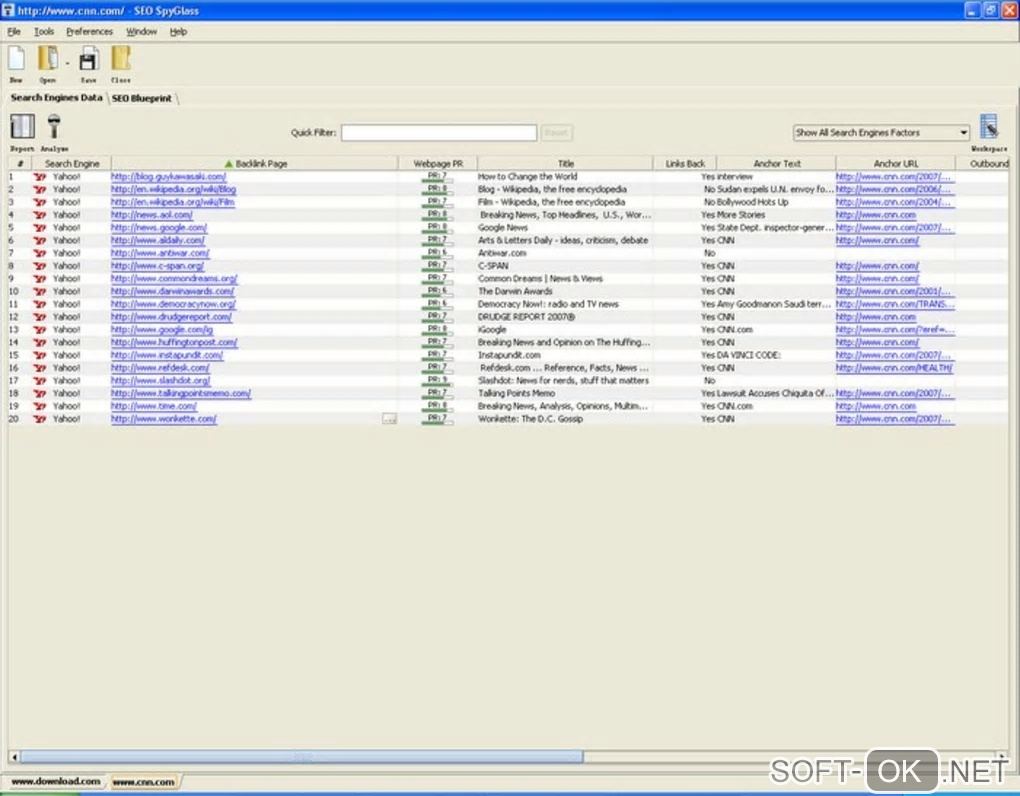The height and width of the screenshot is (796, 1020).
Task: Sort by Webpage PR column header
Action: point(438,164)
